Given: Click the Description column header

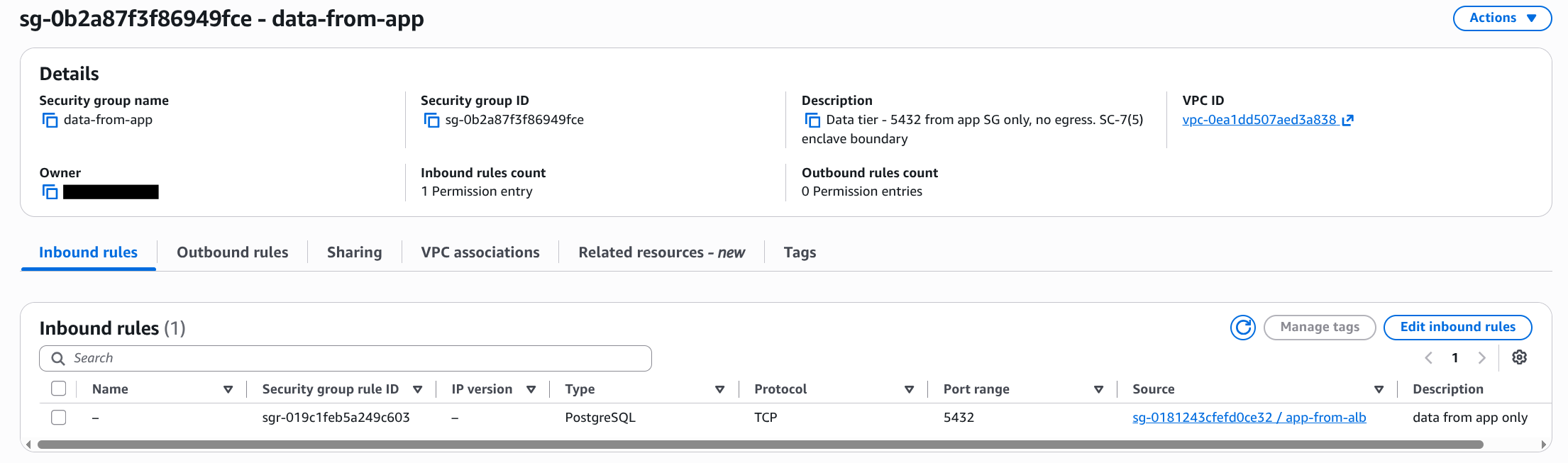Looking at the screenshot, I should point(1447,389).
